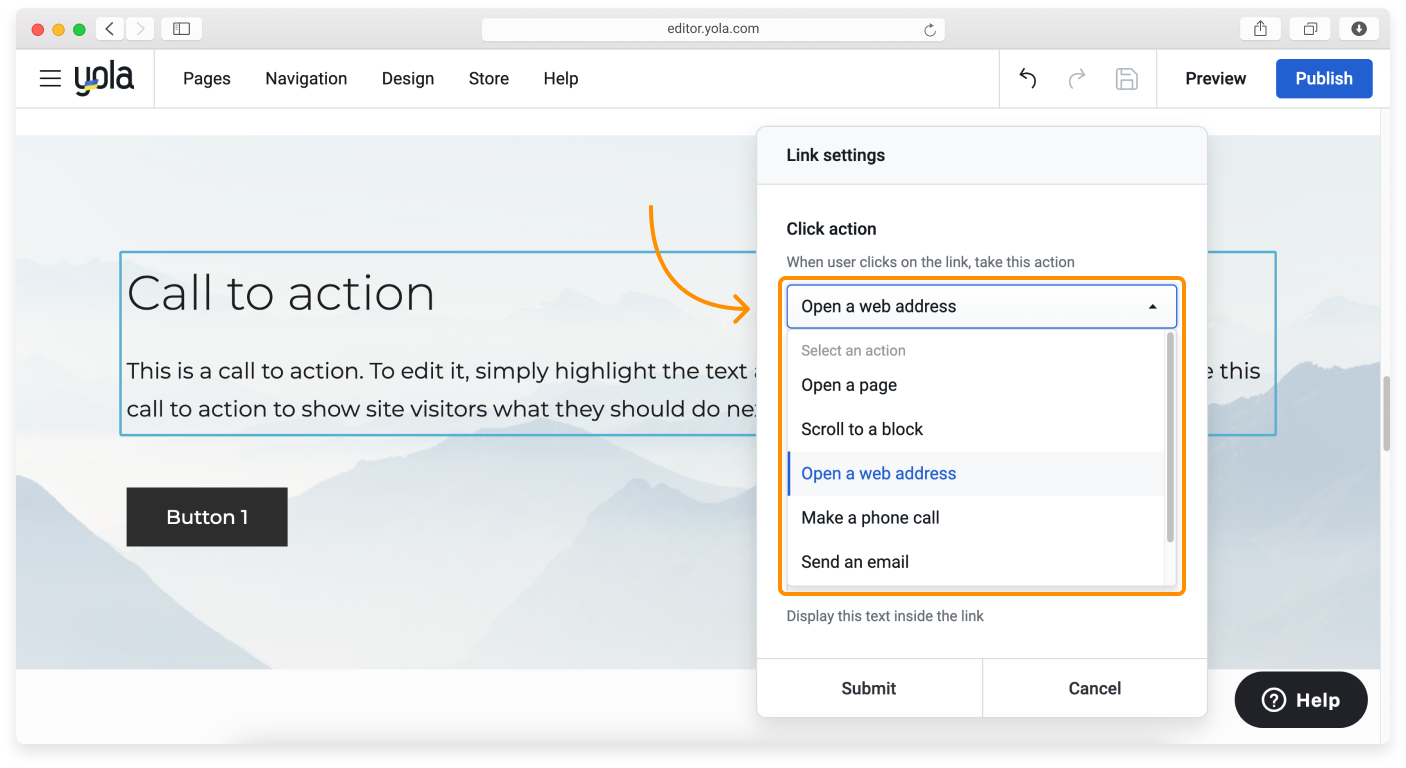Preview the site
Viewport: 1406px width, 768px height.
(x=1215, y=78)
